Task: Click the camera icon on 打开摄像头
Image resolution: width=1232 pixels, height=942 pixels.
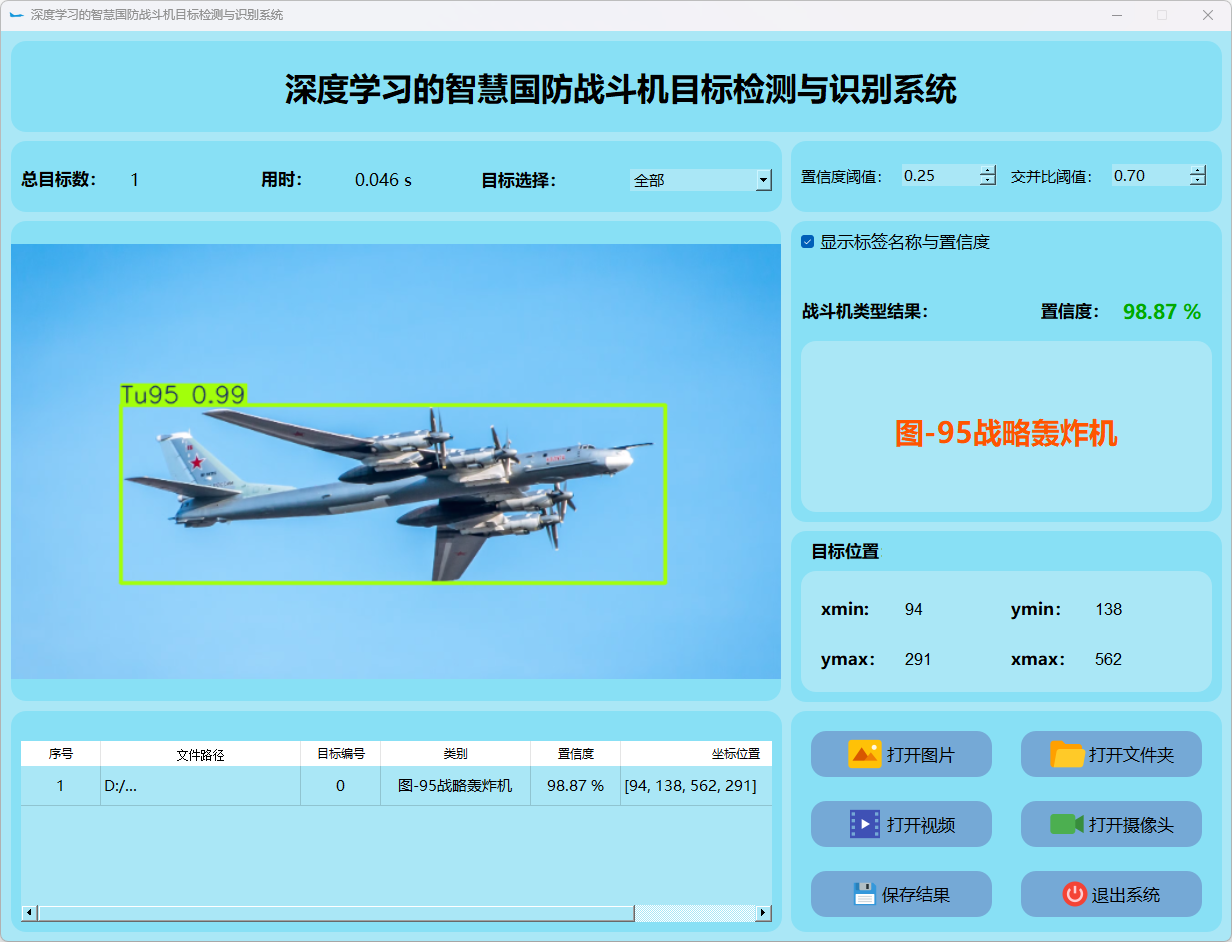Action: pyautogui.click(x=1066, y=824)
